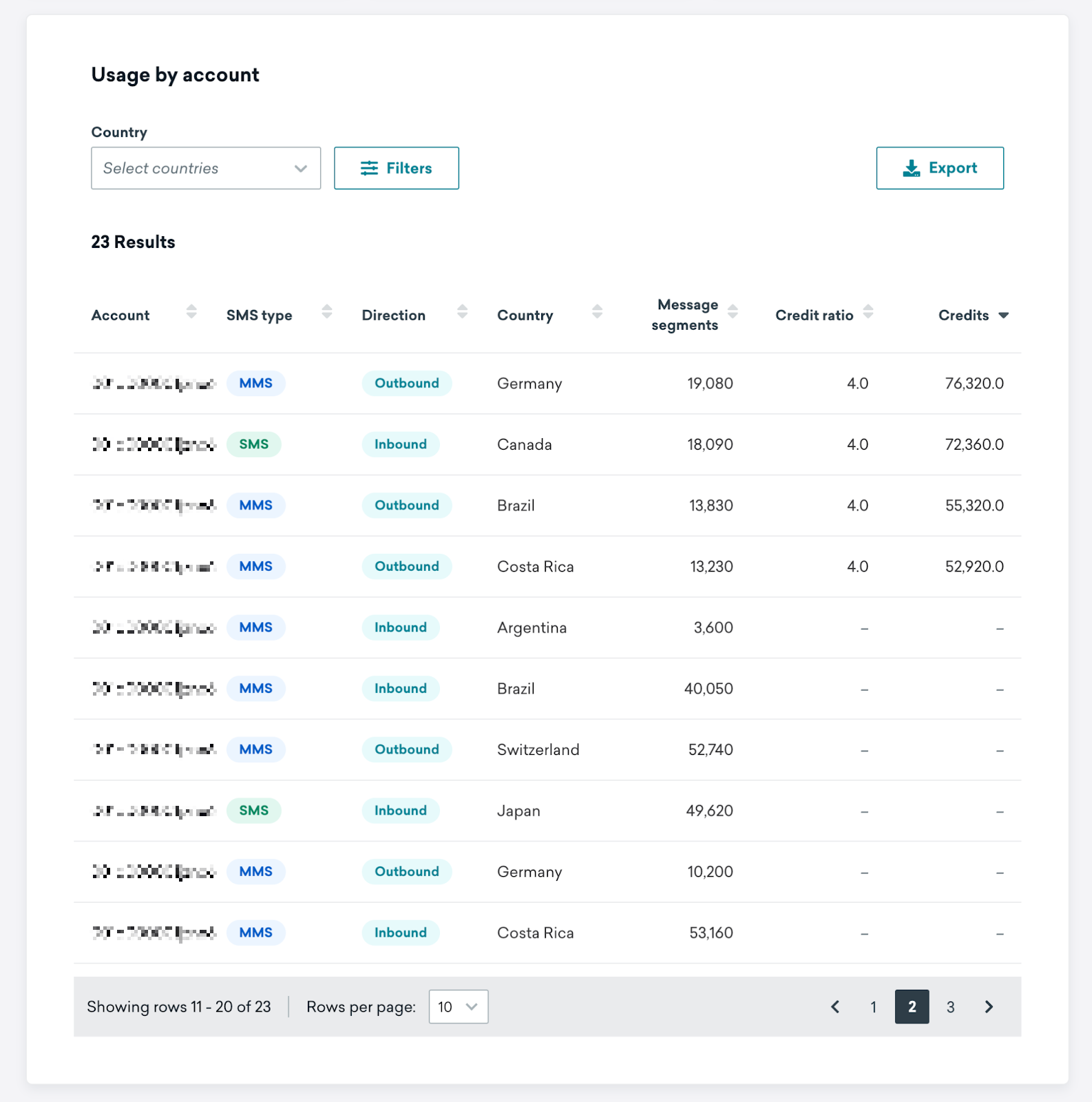Click Inbound tag in Costa Rica 53,160 row

401,933
